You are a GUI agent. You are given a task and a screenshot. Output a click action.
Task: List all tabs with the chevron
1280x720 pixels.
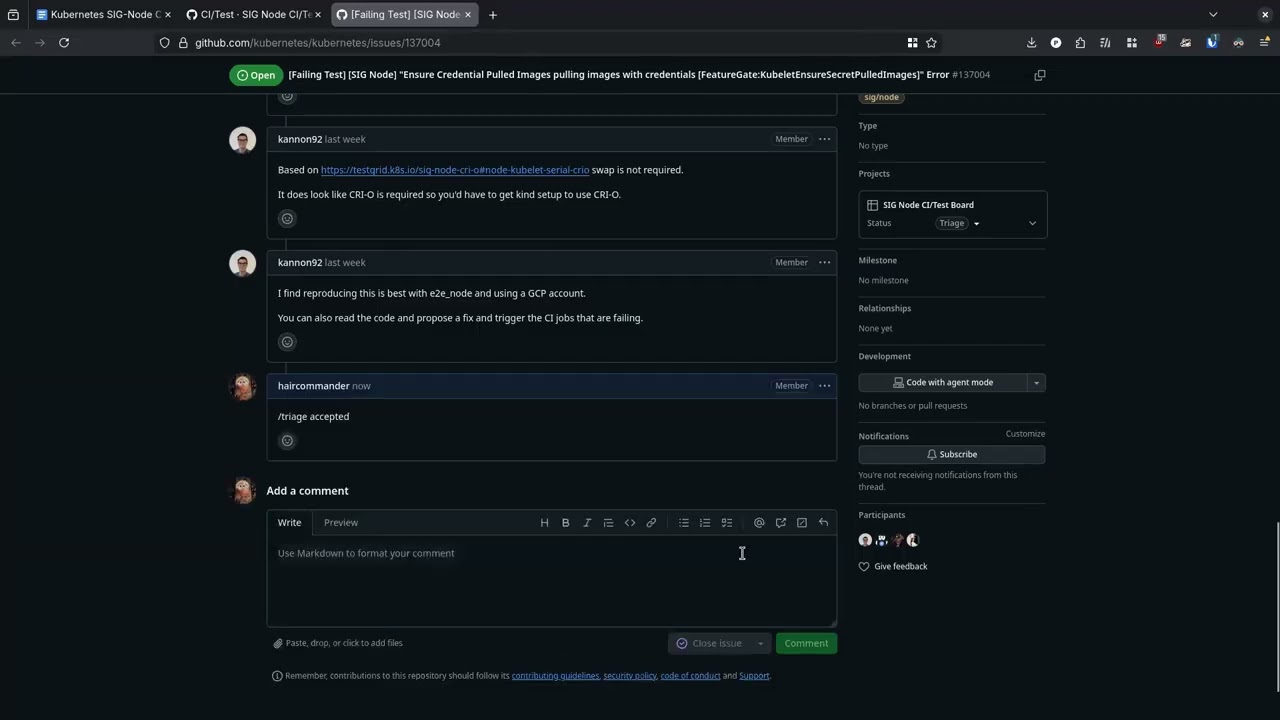[1213, 15]
